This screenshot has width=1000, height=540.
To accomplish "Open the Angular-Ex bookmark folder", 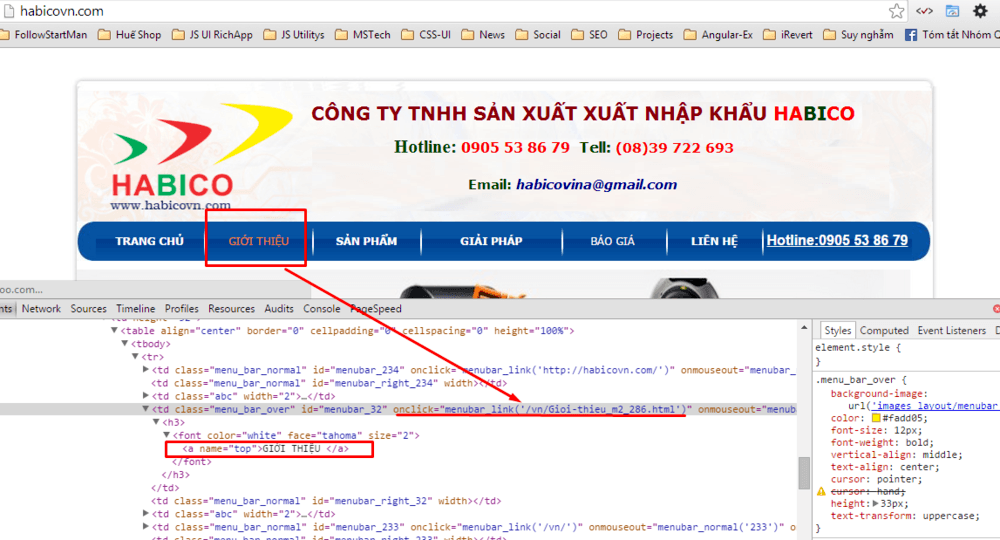I will click(x=718, y=34).
